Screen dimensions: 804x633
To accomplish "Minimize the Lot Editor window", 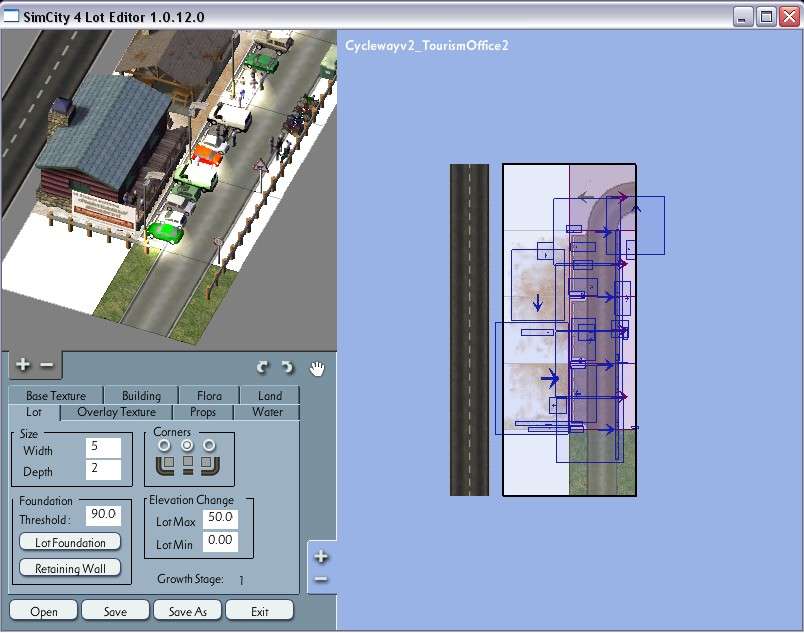I will tap(742, 17).
